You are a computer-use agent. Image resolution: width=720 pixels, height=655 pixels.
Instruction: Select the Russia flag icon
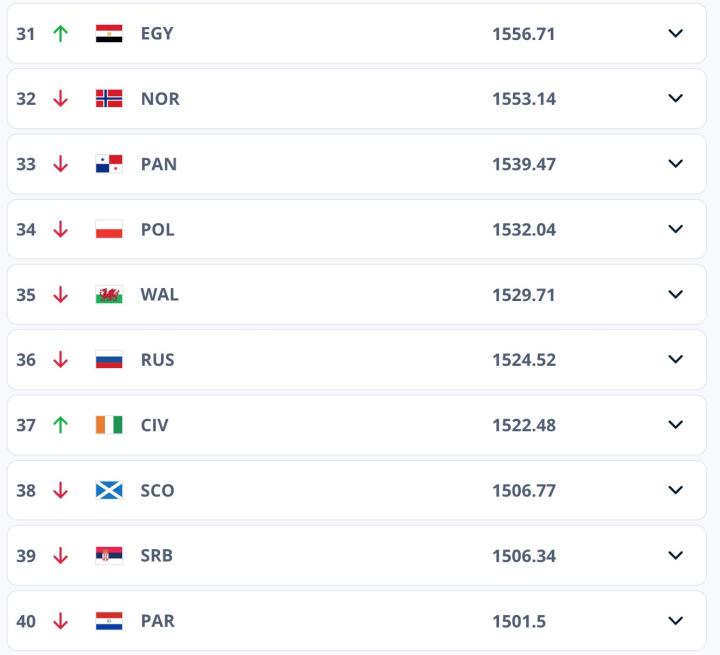click(x=109, y=359)
